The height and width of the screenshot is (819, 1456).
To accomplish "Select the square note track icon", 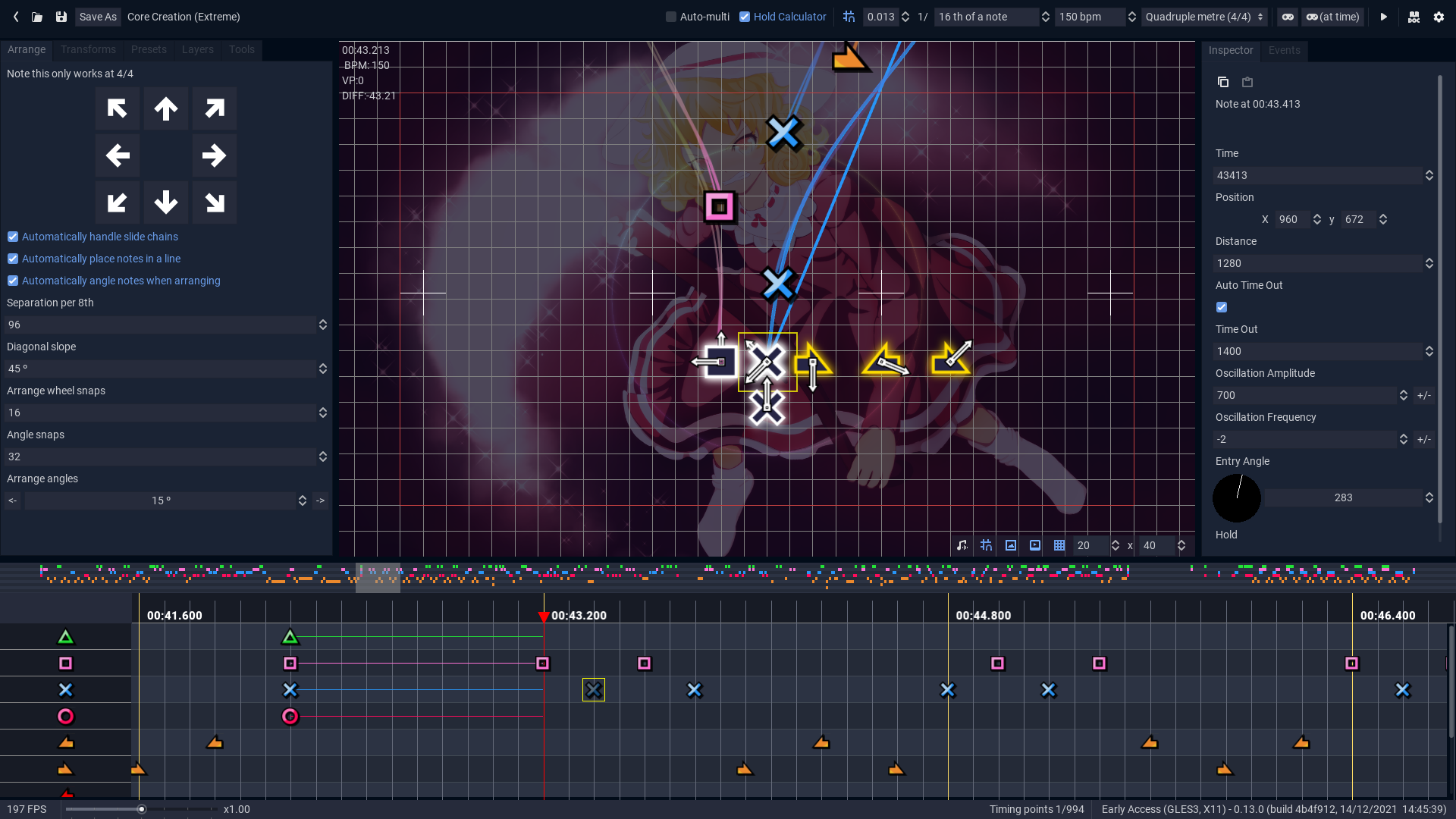I will [x=66, y=664].
